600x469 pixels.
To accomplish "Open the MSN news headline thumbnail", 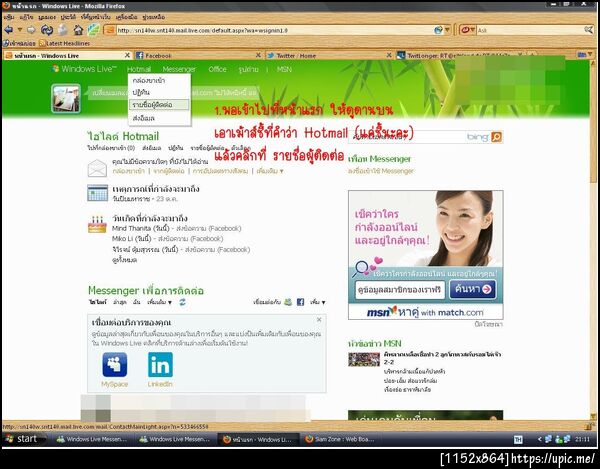I will pos(364,360).
